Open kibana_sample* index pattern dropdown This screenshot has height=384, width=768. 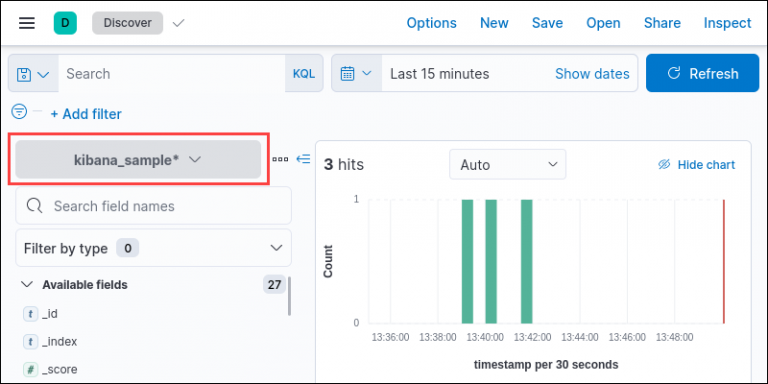click(138, 160)
